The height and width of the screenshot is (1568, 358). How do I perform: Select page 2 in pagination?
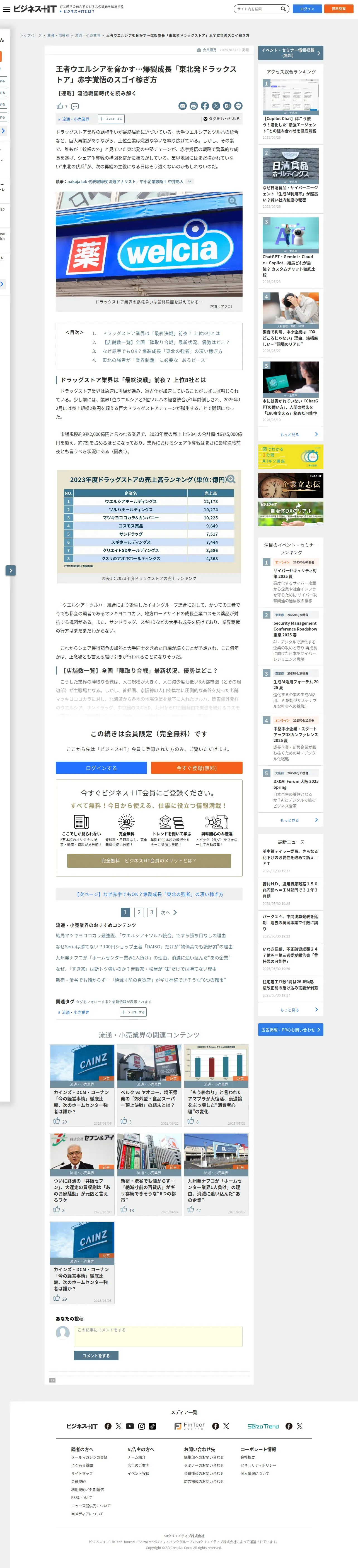[x=139, y=912]
